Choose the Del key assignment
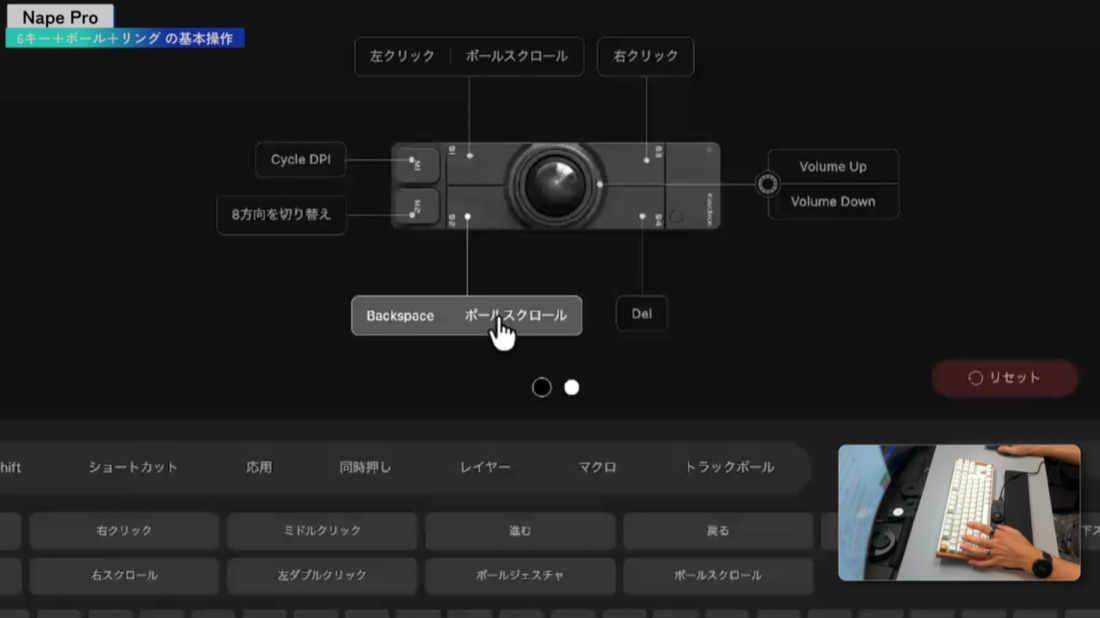Image resolution: width=1100 pixels, height=618 pixels. 641,314
